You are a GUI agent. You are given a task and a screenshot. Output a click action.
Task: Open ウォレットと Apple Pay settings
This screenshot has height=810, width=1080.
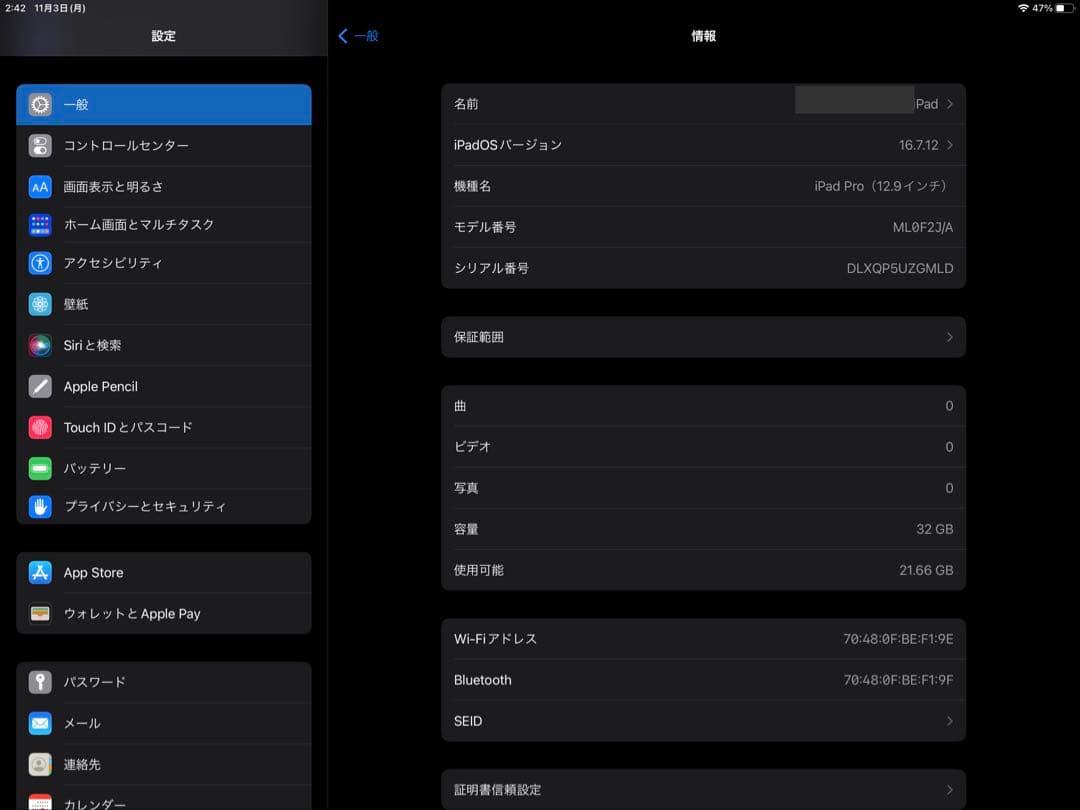(x=39, y=613)
